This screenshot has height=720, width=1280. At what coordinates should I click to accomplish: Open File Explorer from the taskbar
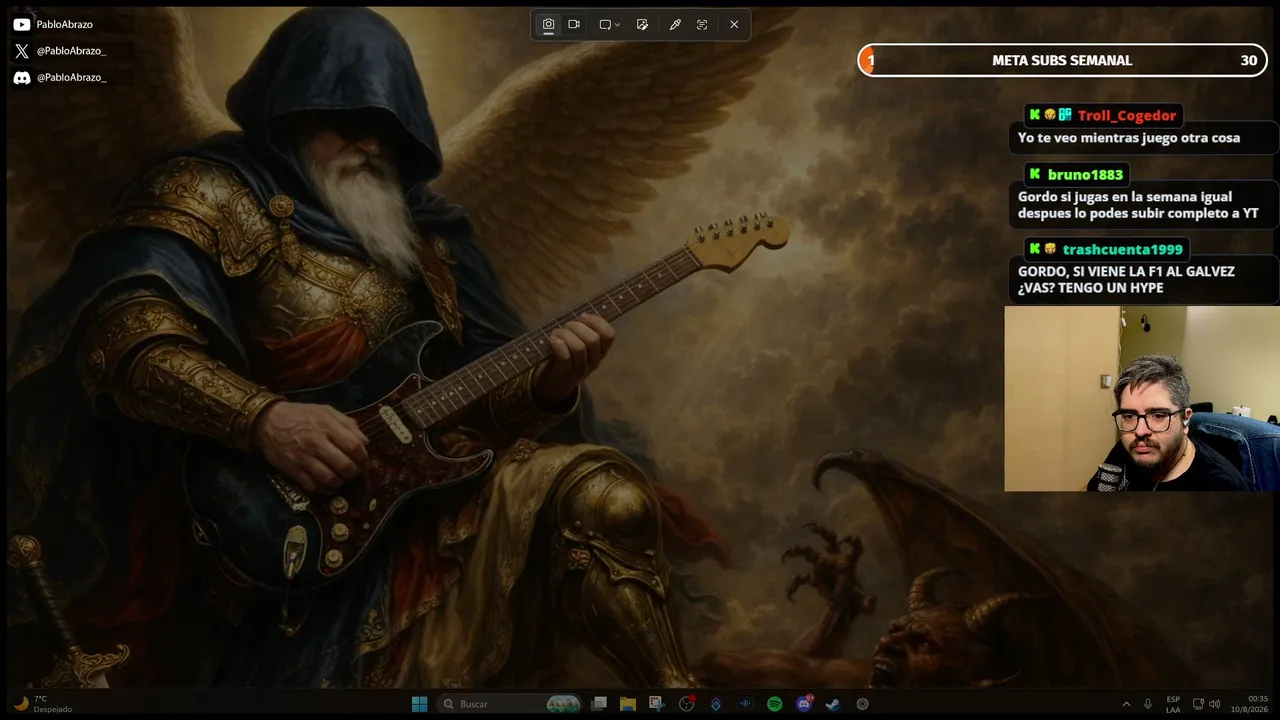tap(628, 704)
